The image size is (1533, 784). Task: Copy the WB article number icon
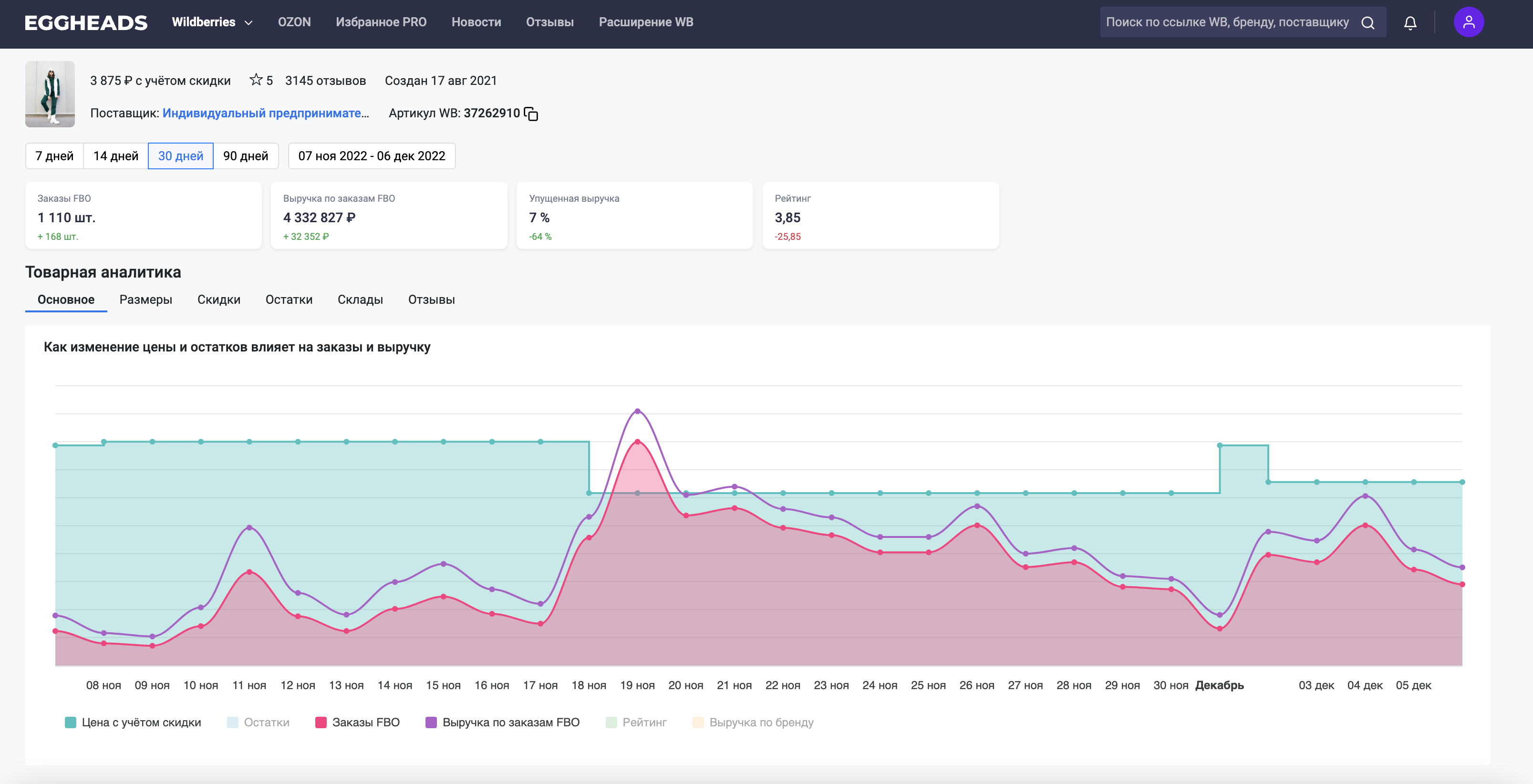(x=531, y=113)
